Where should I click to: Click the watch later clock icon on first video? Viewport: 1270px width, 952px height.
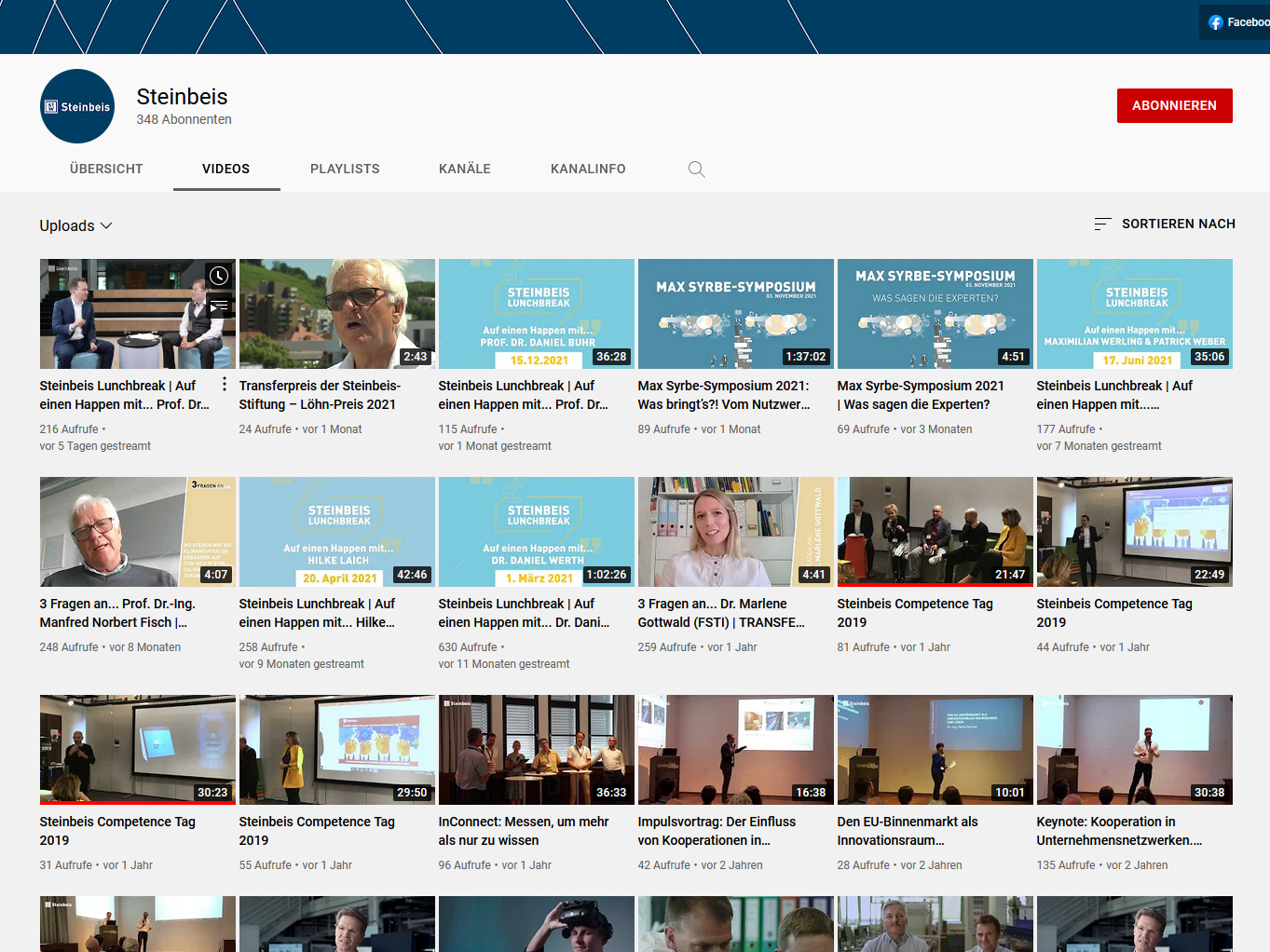(219, 276)
